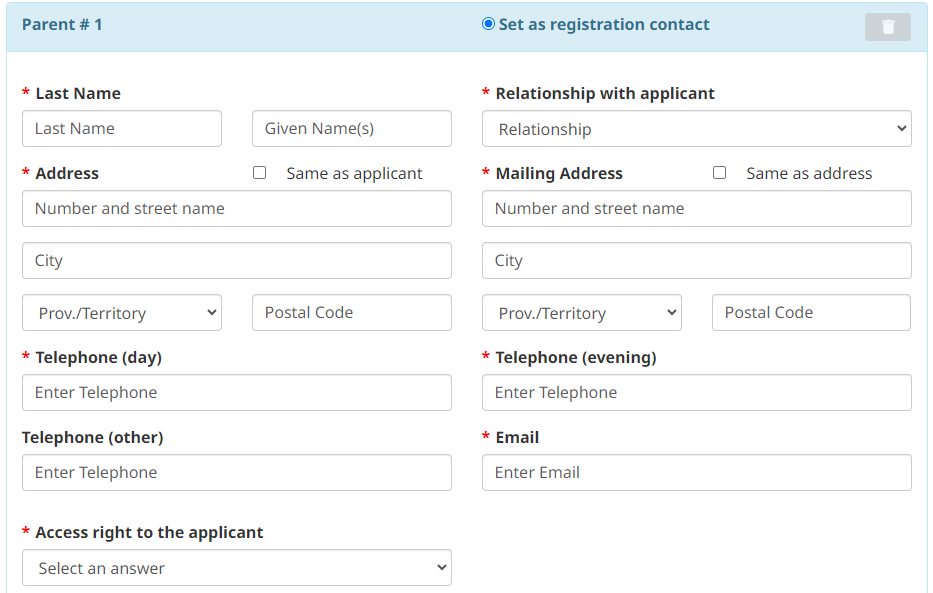Open the Mailing Address Prov./Territory dropdown

click(582, 313)
